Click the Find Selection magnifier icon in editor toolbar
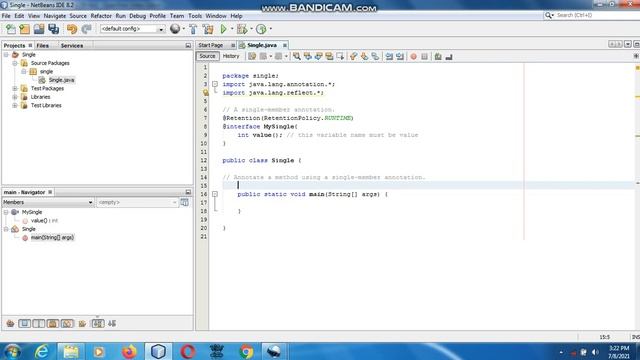 click(x=297, y=57)
